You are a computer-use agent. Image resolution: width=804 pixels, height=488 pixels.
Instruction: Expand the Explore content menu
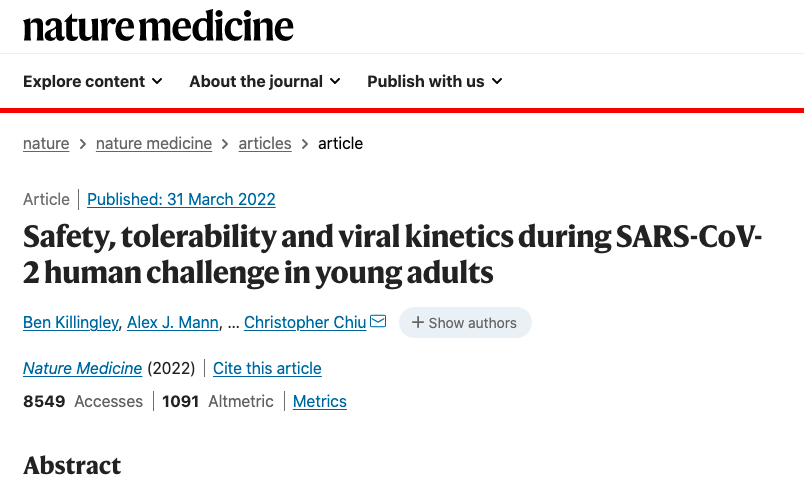tap(93, 81)
